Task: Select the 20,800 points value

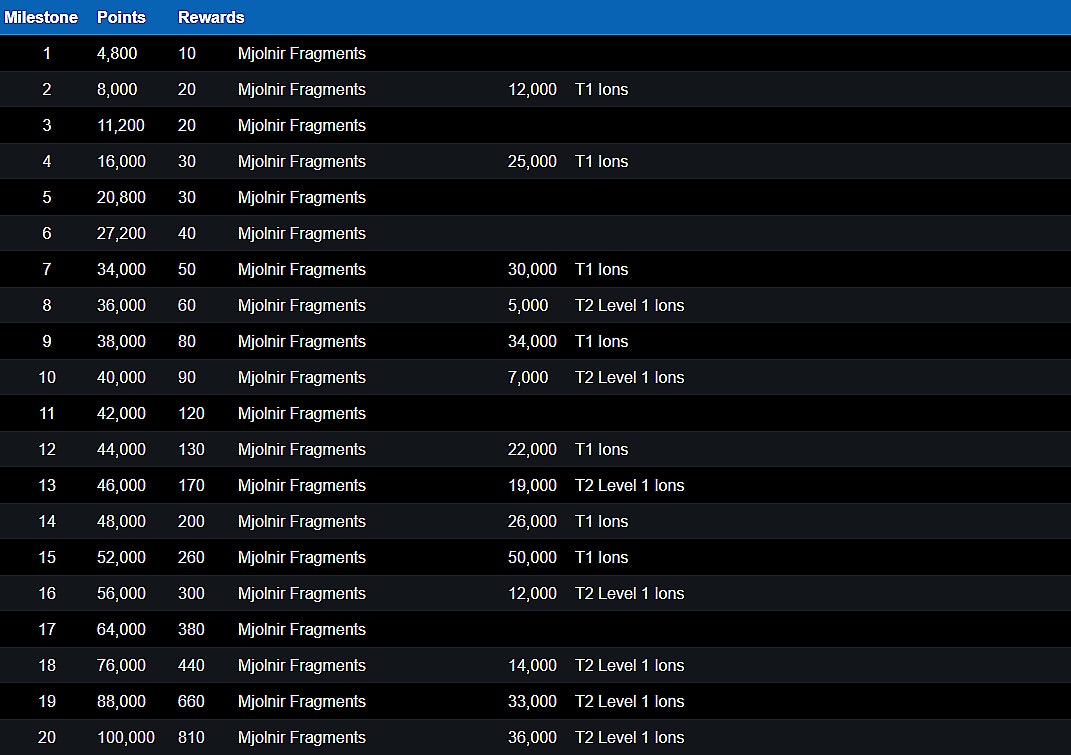Action: [121, 197]
